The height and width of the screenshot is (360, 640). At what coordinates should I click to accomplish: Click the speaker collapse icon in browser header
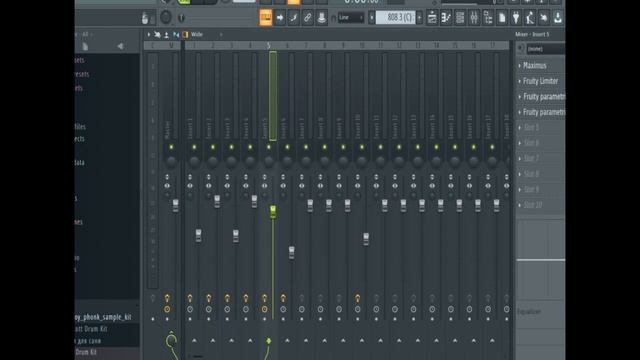click(120, 47)
